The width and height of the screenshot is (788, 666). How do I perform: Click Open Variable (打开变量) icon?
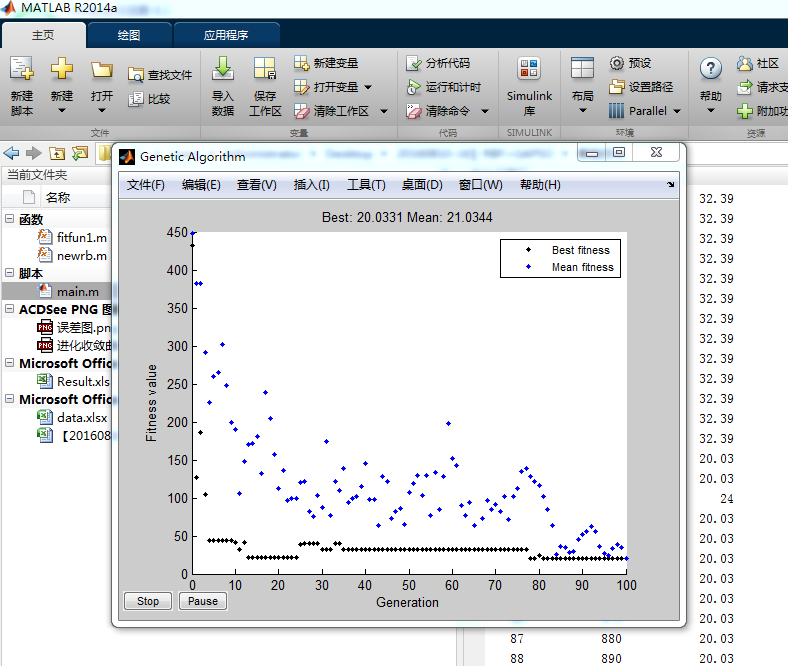[x=302, y=87]
